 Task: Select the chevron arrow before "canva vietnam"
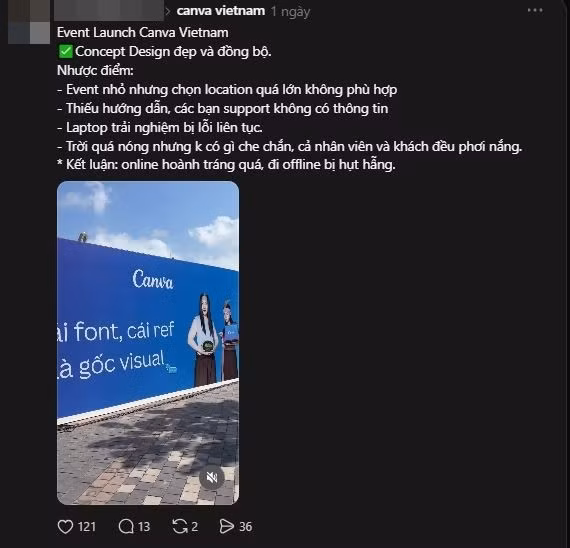click(x=168, y=11)
